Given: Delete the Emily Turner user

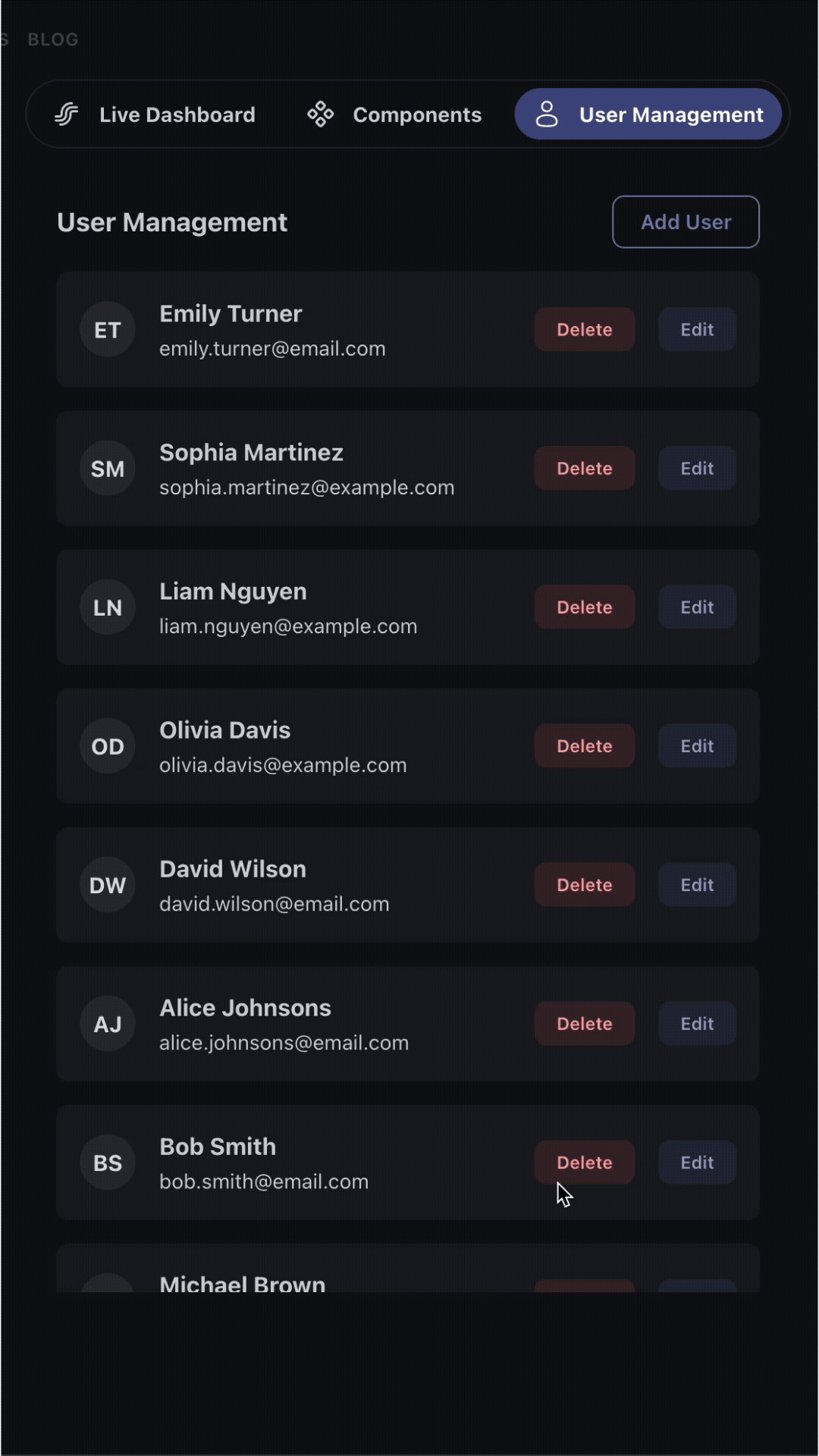Looking at the screenshot, I should pyautogui.click(x=584, y=330).
